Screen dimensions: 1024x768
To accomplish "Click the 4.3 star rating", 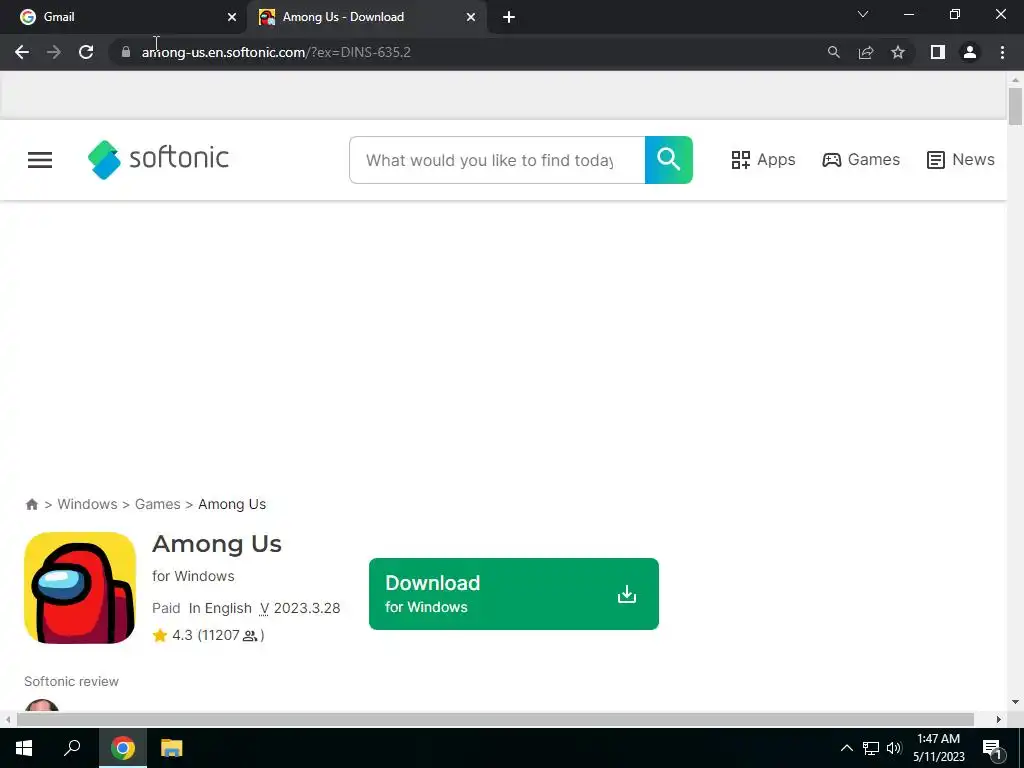I will [x=172, y=635].
